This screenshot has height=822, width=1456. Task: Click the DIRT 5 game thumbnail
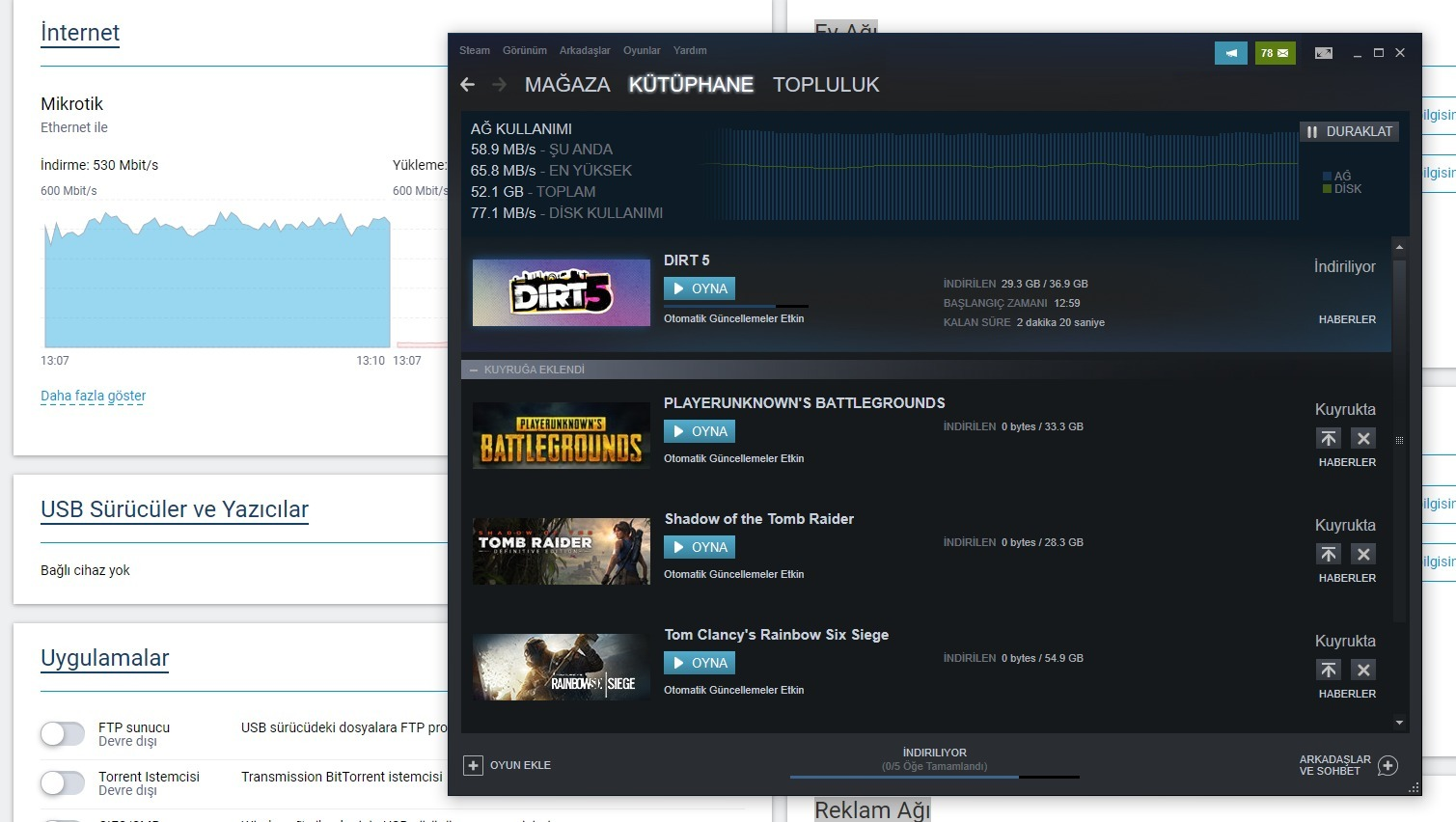click(562, 292)
